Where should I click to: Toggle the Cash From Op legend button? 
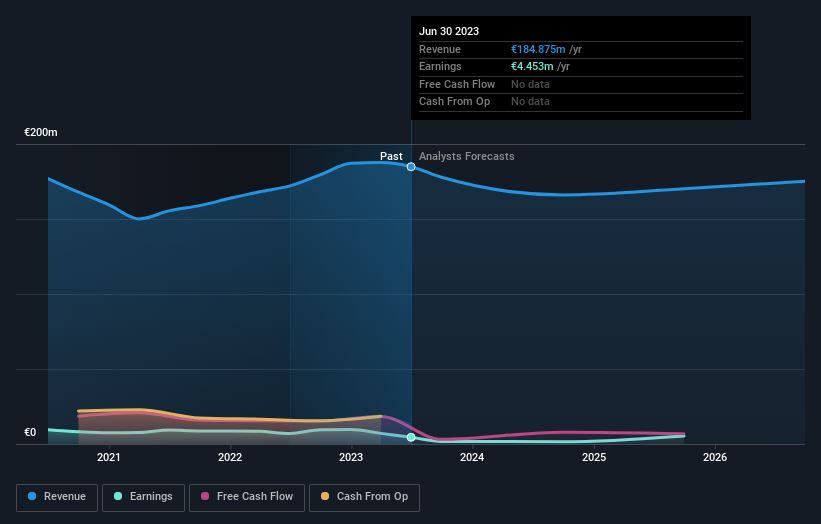click(x=364, y=497)
